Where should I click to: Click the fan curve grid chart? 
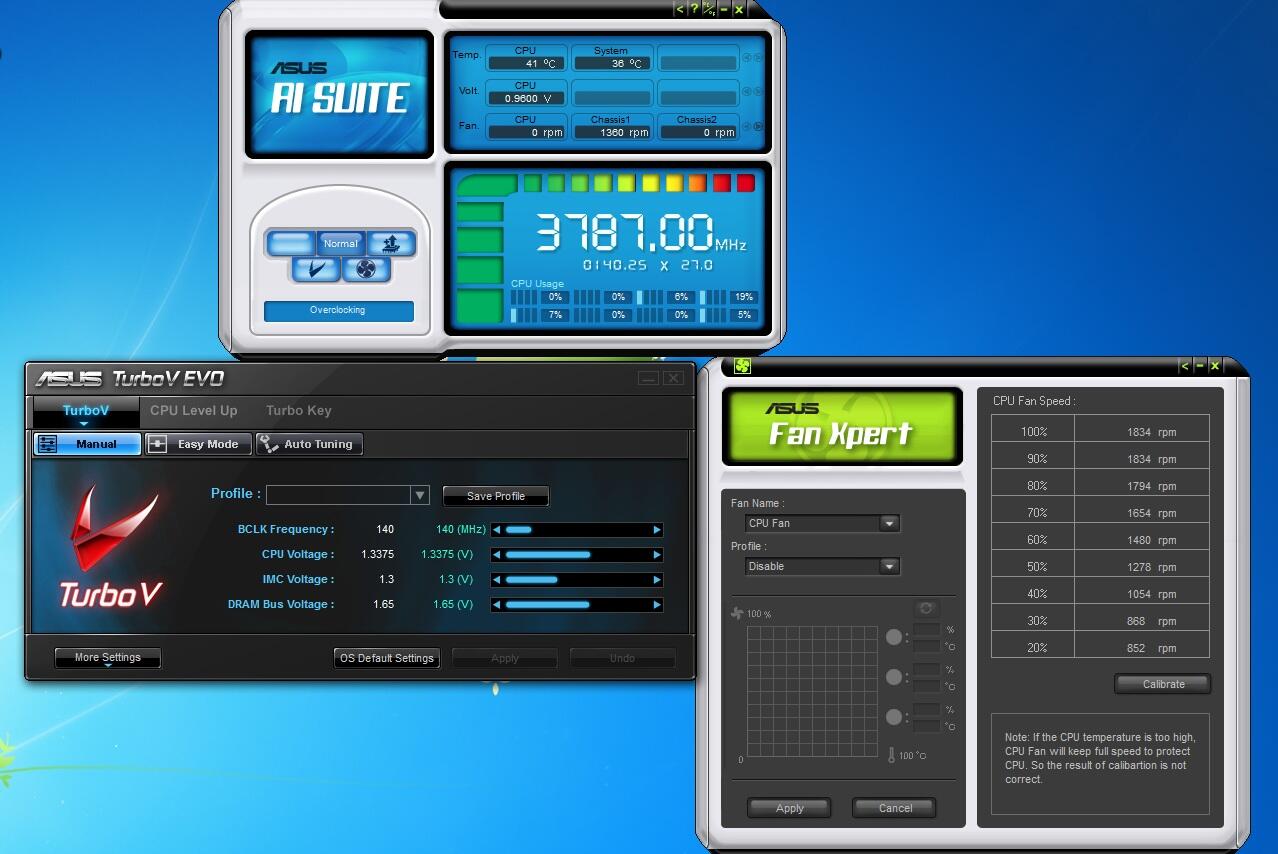[x=811, y=690]
